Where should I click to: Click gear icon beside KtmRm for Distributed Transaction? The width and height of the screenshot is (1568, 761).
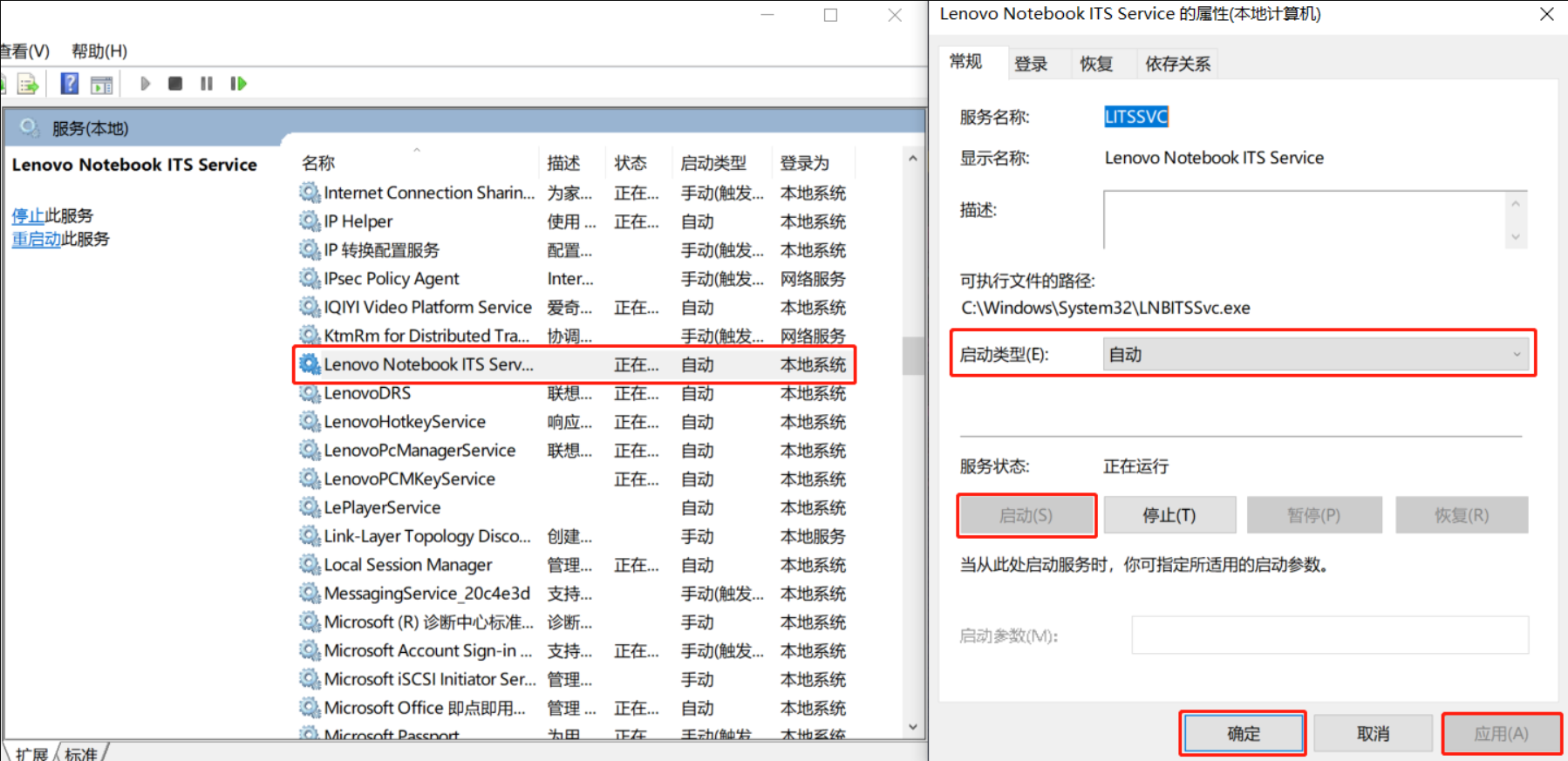pos(310,336)
